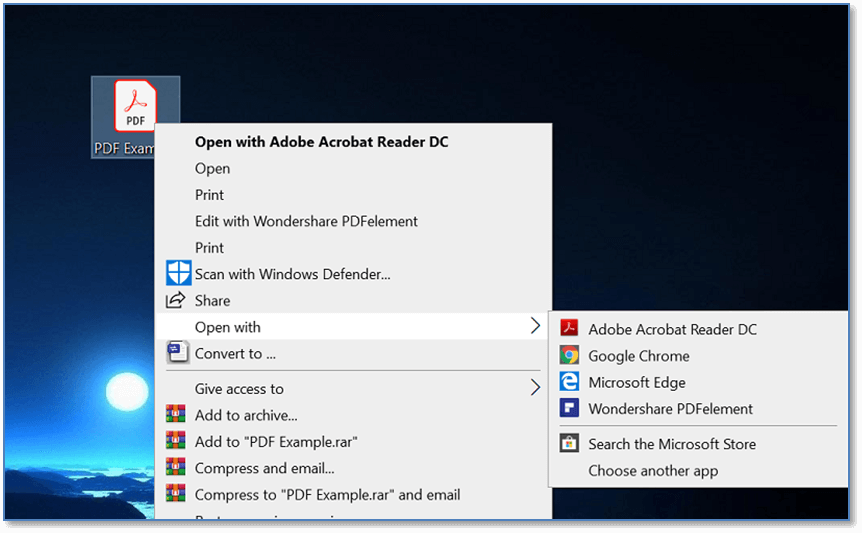Select the Give access to entry

click(353, 388)
